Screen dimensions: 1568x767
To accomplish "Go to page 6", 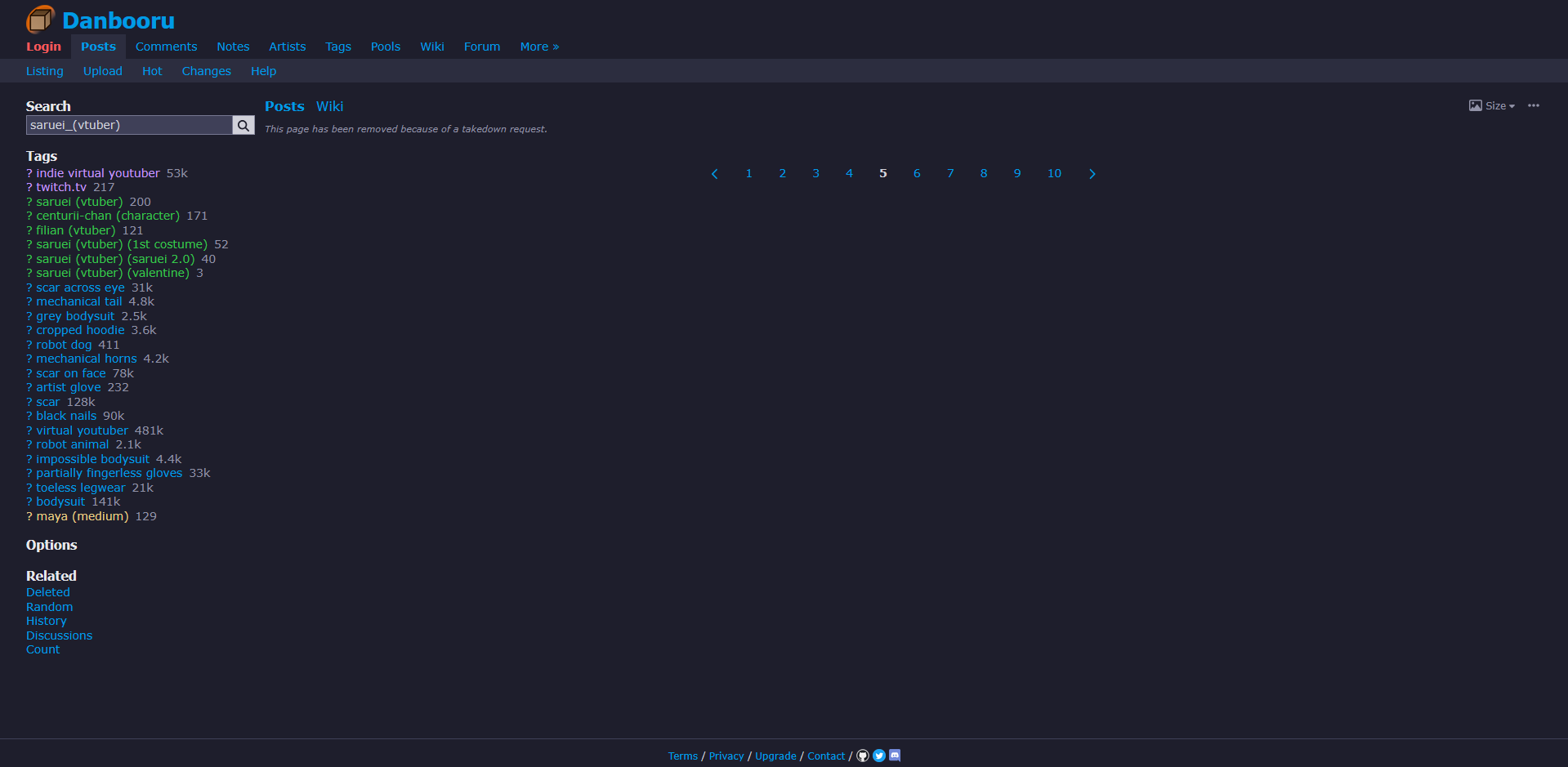I will click(x=917, y=173).
